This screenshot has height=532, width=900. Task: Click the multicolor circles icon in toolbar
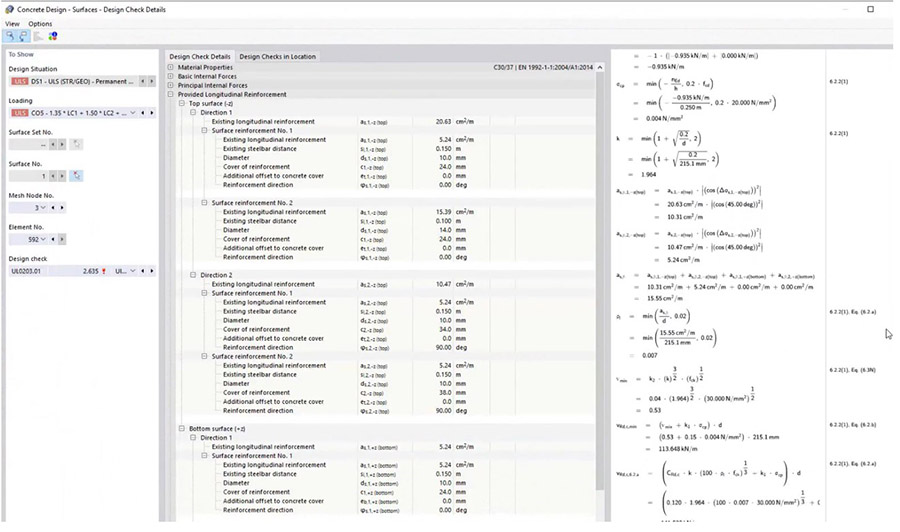(x=52, y=36)
